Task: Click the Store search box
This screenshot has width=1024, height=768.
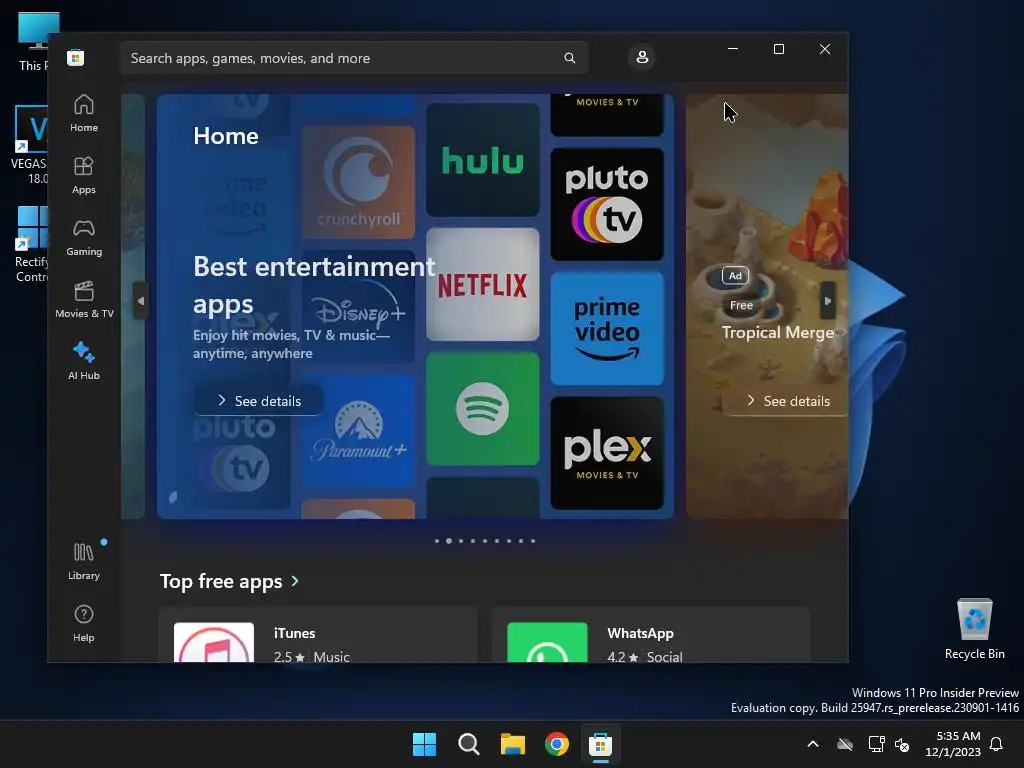Action: [354, 58]
